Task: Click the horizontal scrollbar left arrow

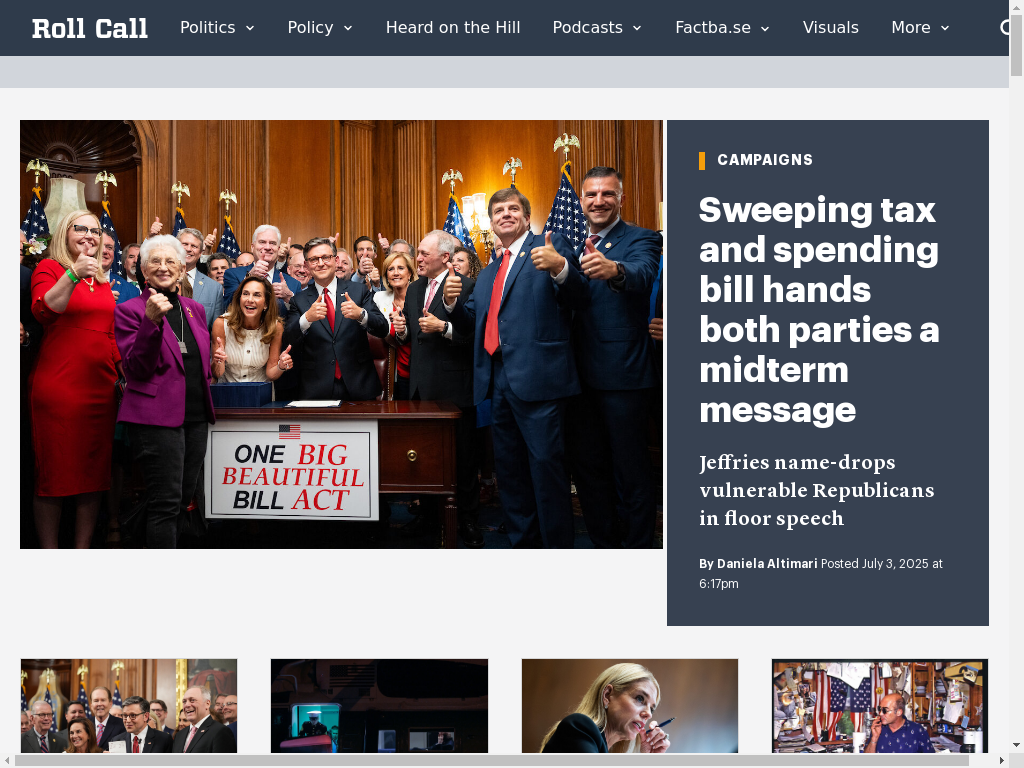Action: click(x=7, y=761)
